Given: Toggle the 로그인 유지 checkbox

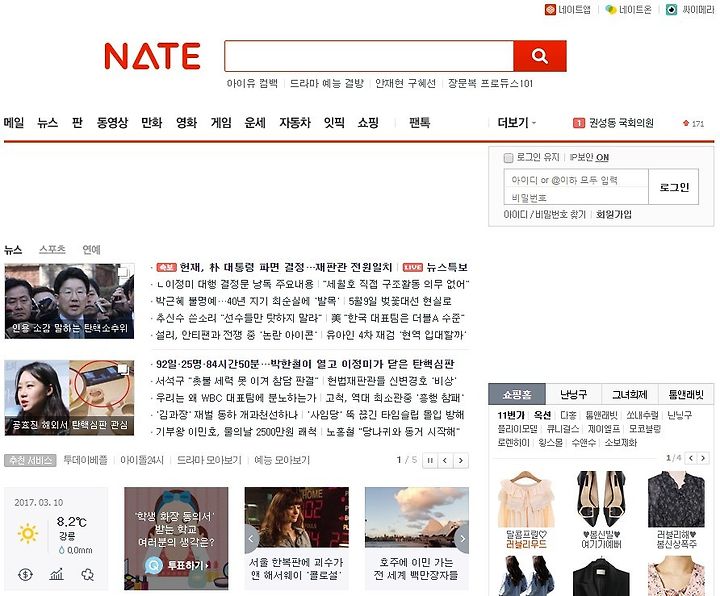Looking at the screenshot, I should pyautogui.click(x=508, y=157).
